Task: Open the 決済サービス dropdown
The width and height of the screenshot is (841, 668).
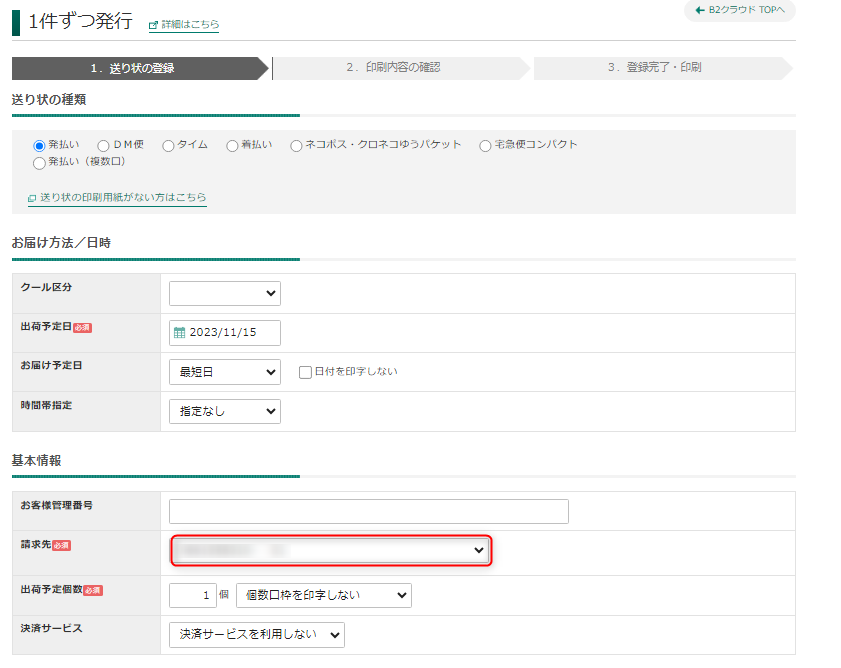Action: (x=257, y=634)
